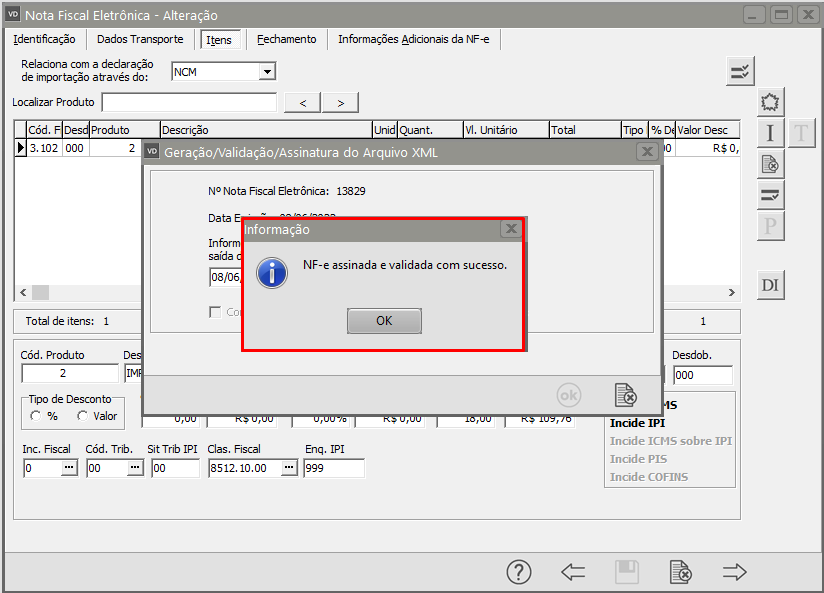
Task: Click the Descrição column header
Action: click(266, 130)
